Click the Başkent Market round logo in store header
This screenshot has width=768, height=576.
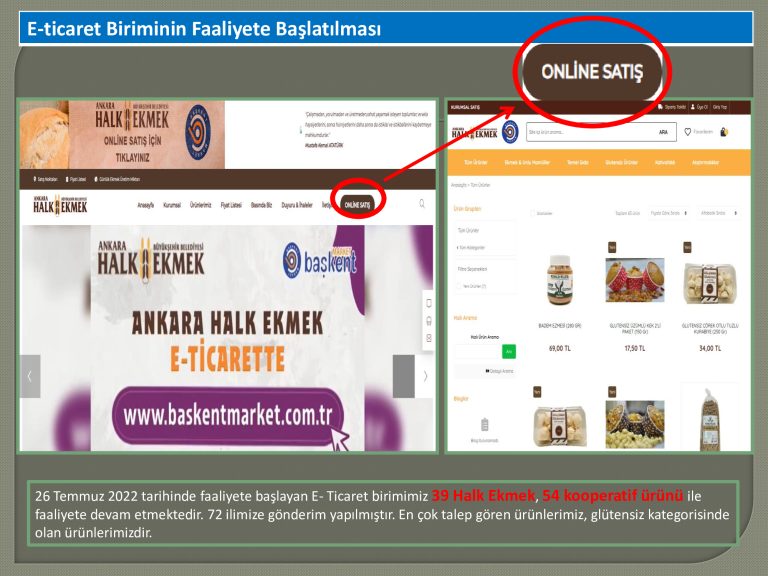click(x=510, y=132)
